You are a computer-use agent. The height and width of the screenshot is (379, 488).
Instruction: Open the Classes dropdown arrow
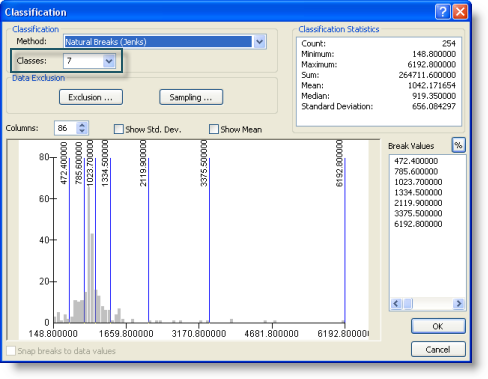[109, 61]
